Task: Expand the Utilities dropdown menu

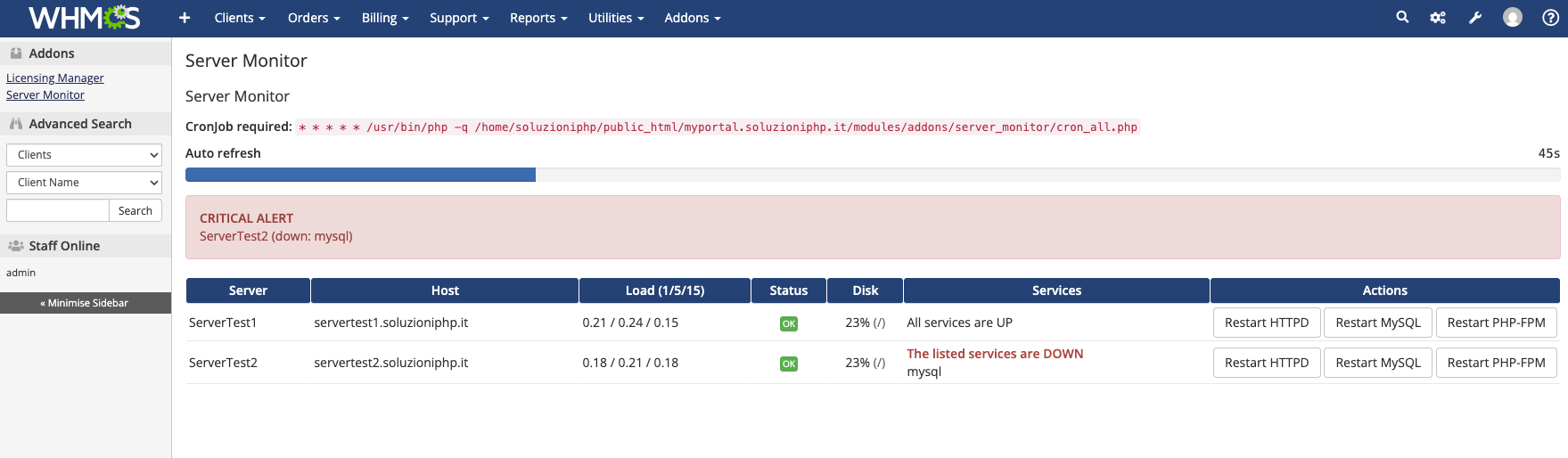Action: pos(615,18)
